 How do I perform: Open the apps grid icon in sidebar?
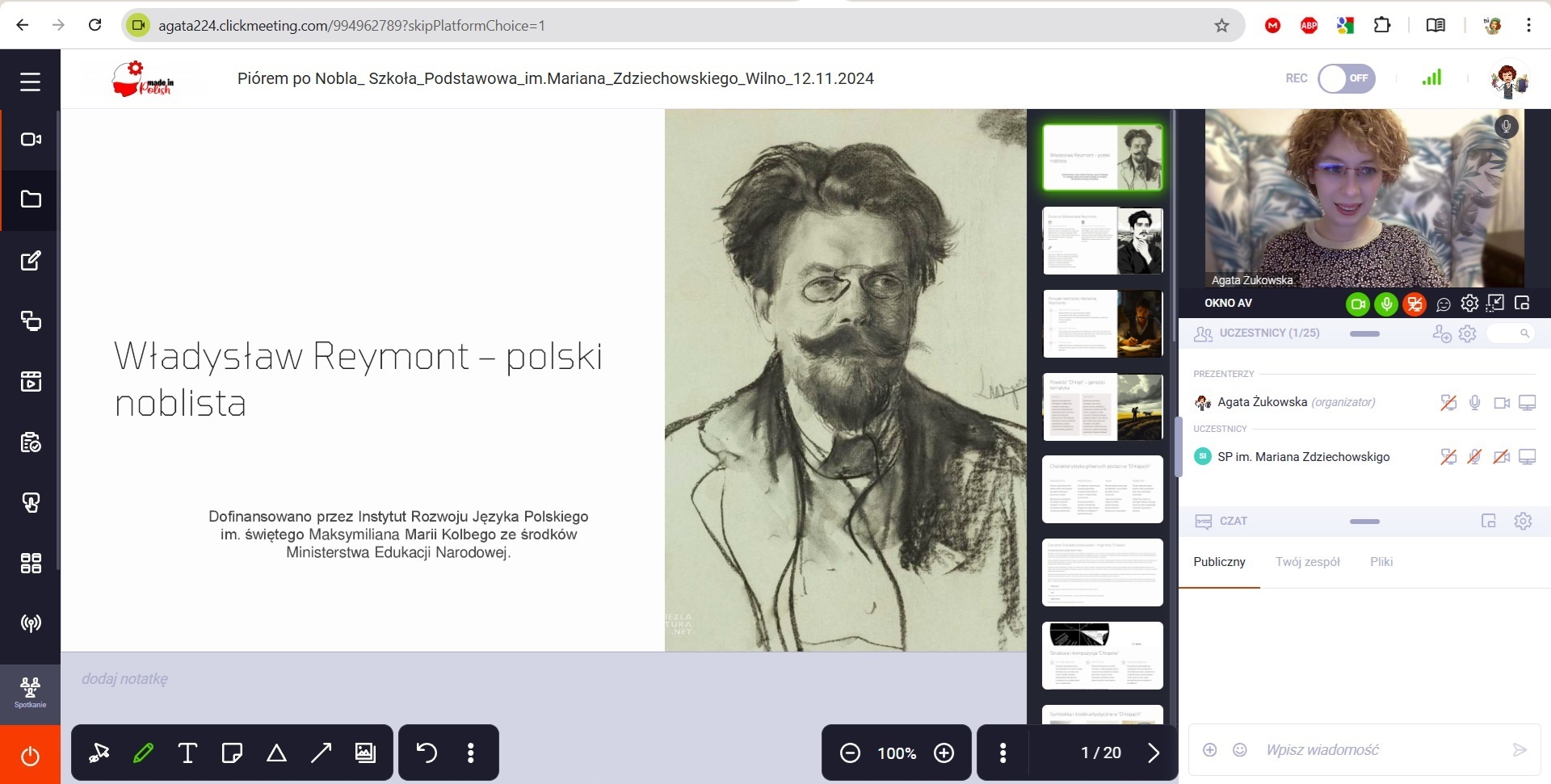point(30,563)
